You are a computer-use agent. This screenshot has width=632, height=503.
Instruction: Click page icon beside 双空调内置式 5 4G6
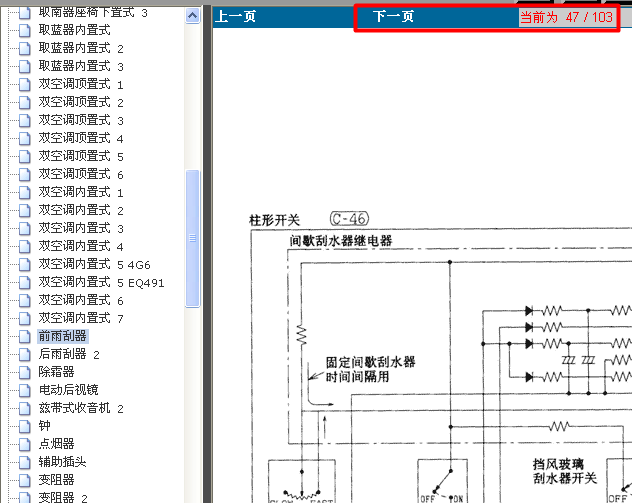click(x=25, y=264)
